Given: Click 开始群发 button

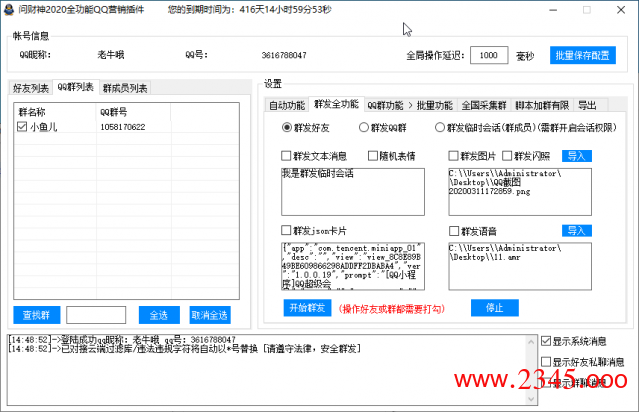Looking at the screenshot, I should pyautogui.click(x=307, y=308).
